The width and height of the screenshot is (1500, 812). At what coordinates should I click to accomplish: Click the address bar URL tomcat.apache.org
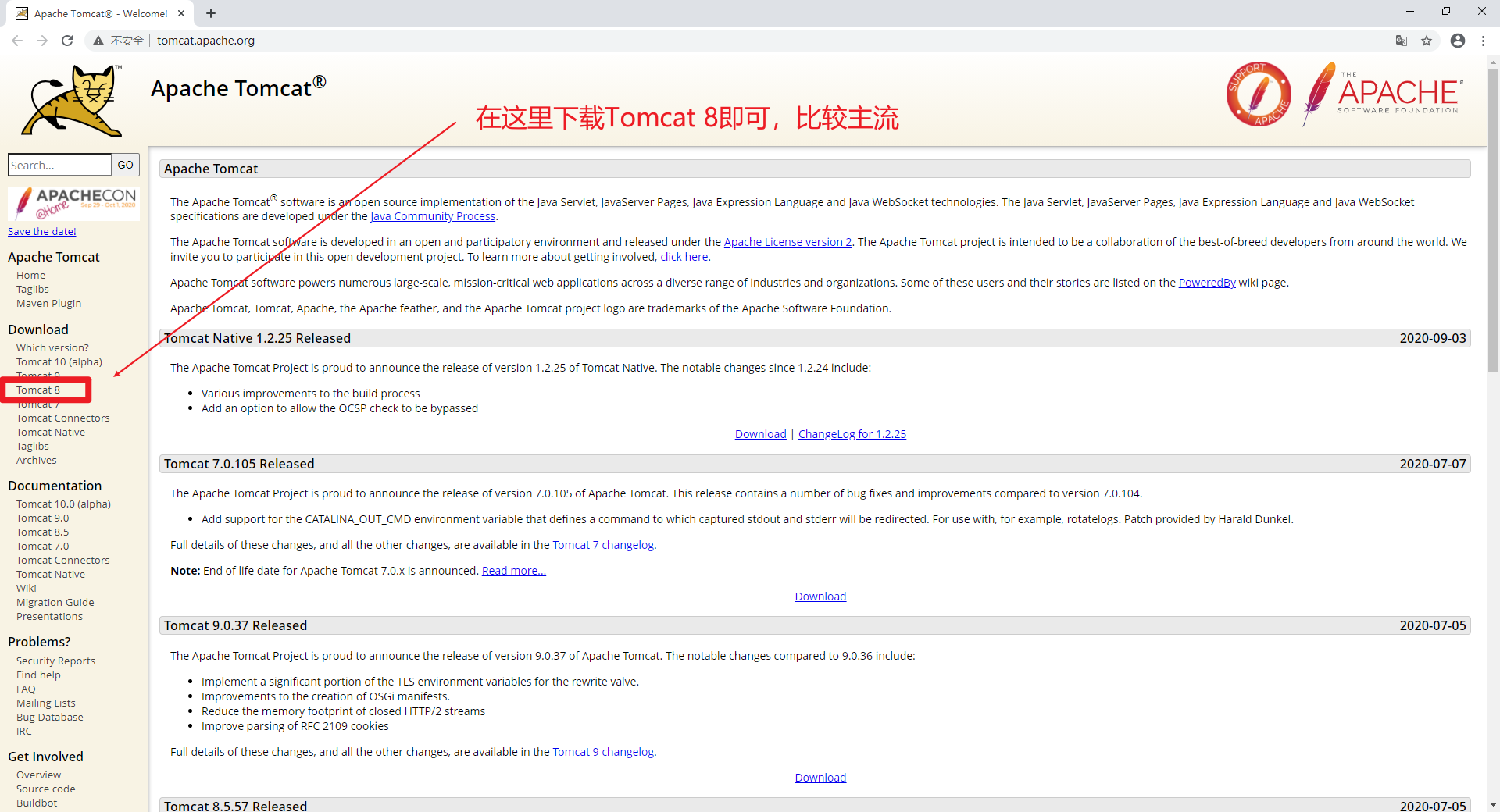pyautogui.click(x=205, y=41)
